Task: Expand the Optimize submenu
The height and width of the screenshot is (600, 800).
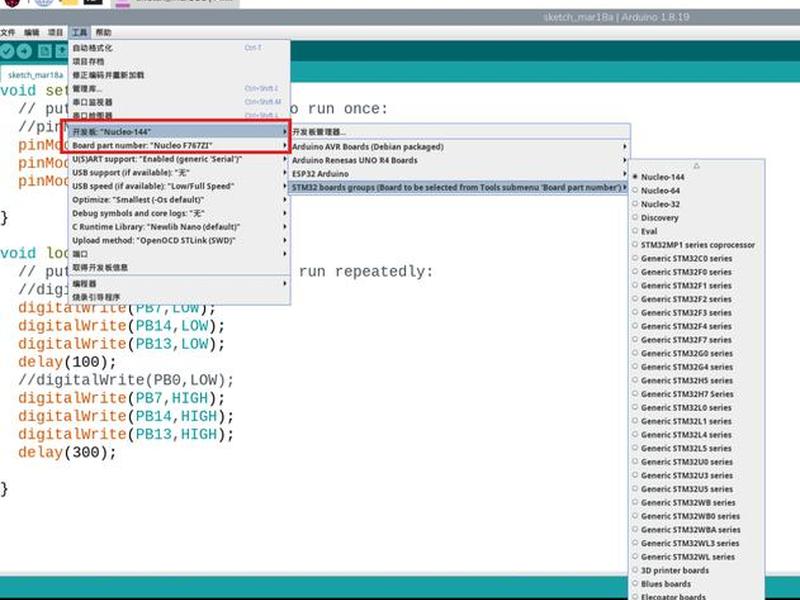Action: point(180,199)
